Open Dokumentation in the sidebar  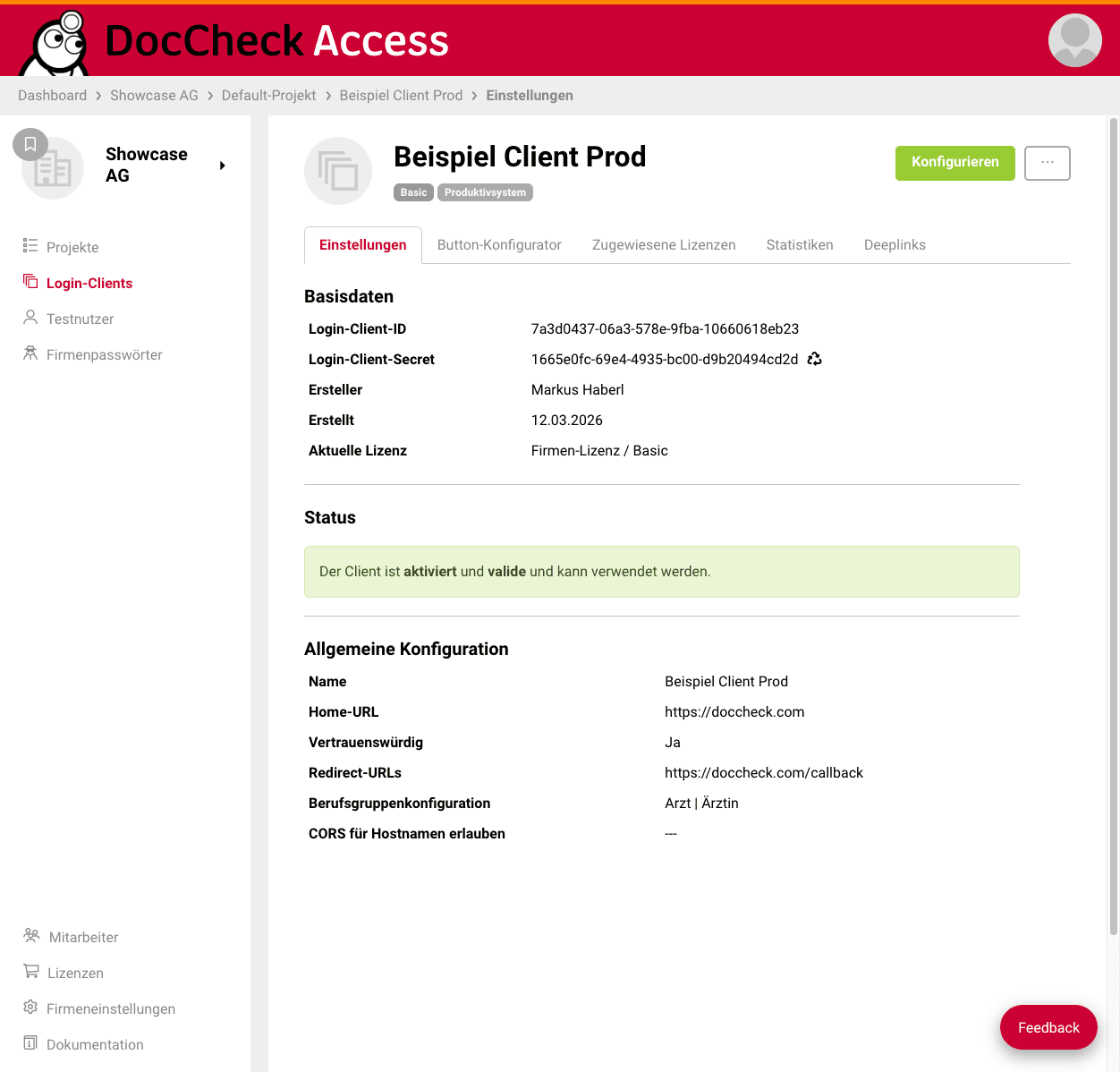95,1044
